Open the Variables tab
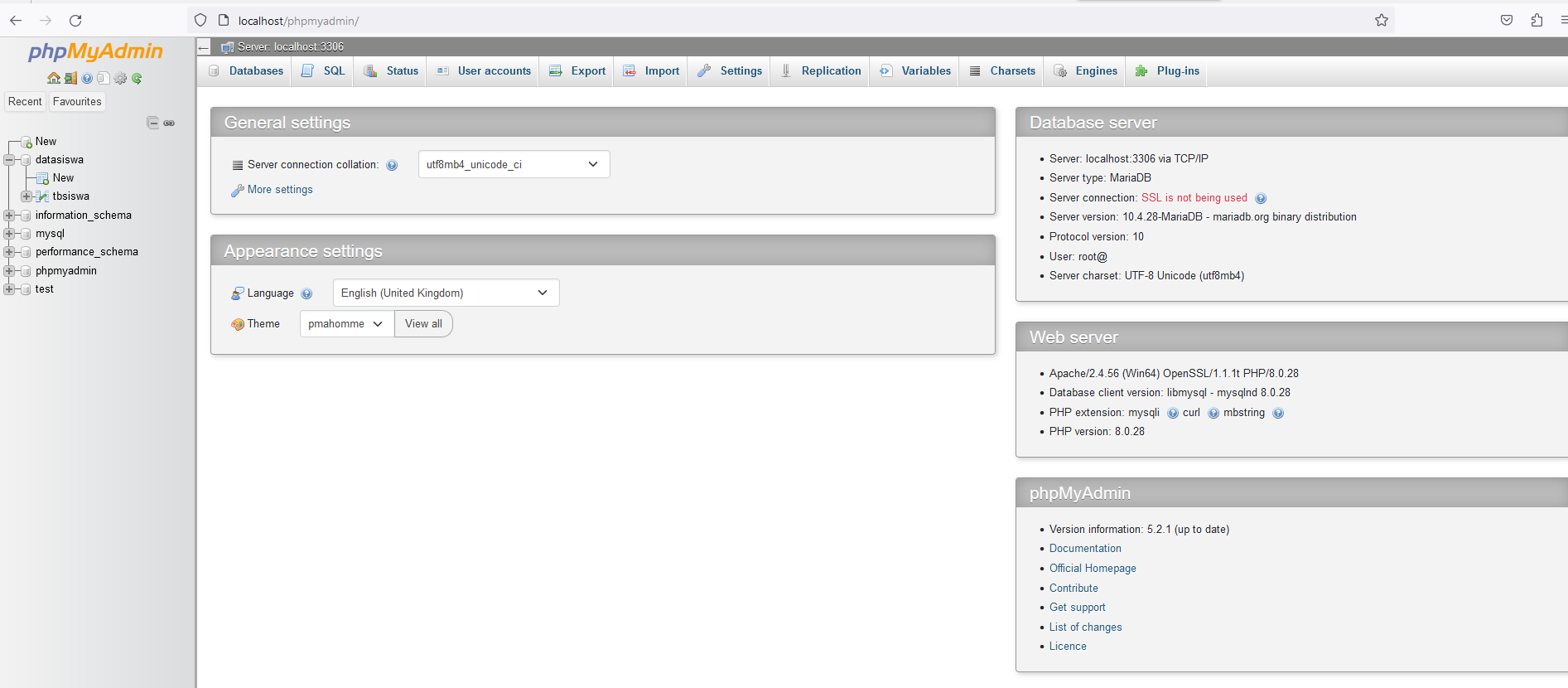Image resolution: width=1568 pixels, height=688 pixels. pos(915,71)
